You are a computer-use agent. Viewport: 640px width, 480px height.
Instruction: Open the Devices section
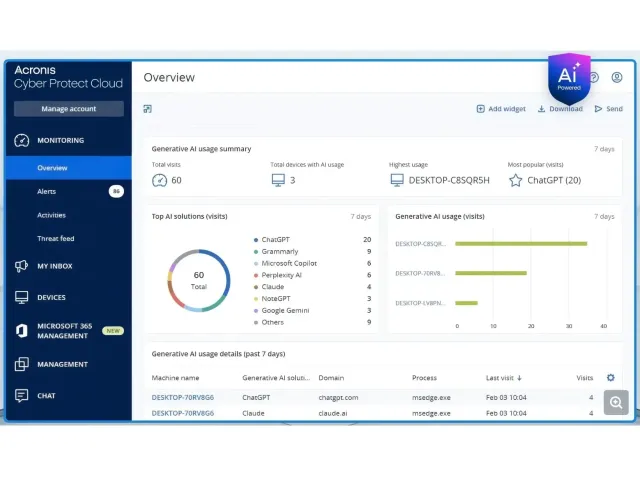pos(51,298)
